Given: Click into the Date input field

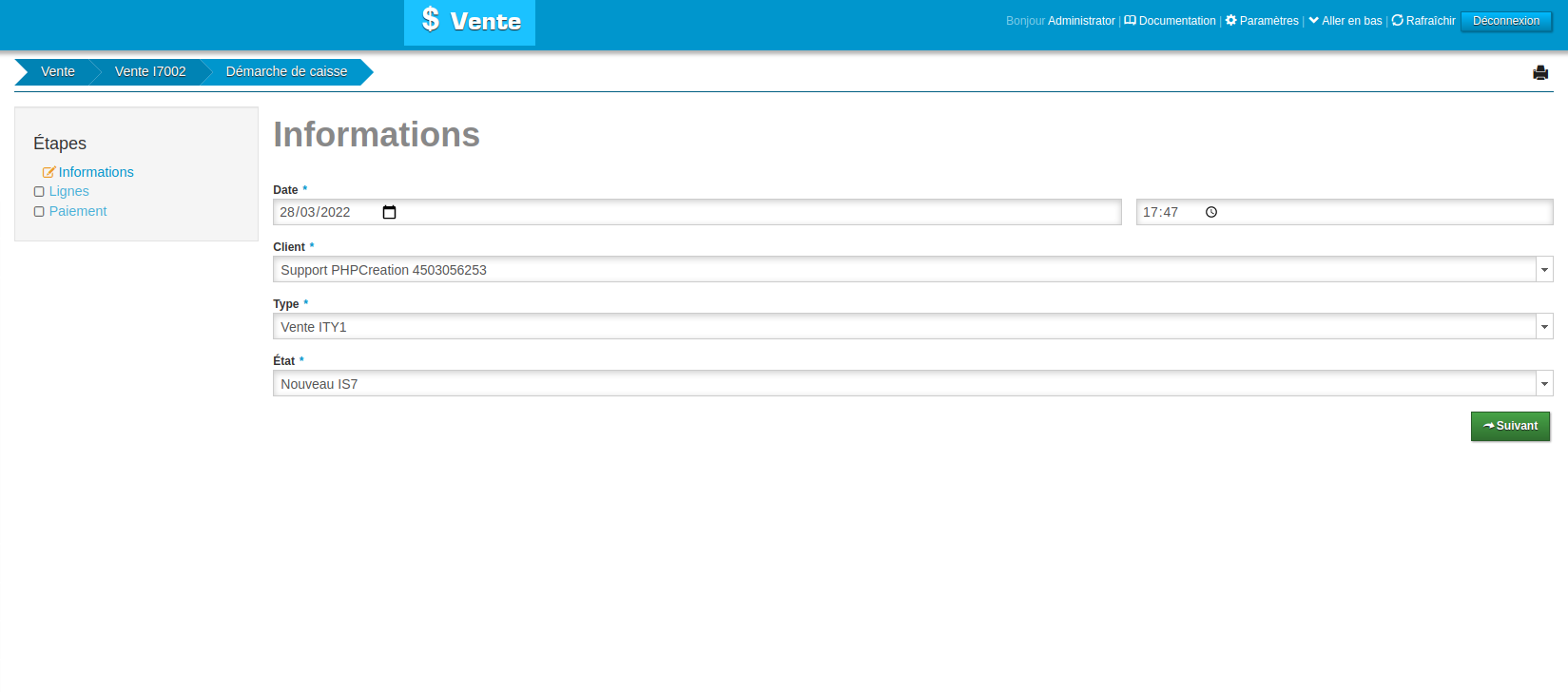Looking at the screenshot, I should tap(323, 212).
